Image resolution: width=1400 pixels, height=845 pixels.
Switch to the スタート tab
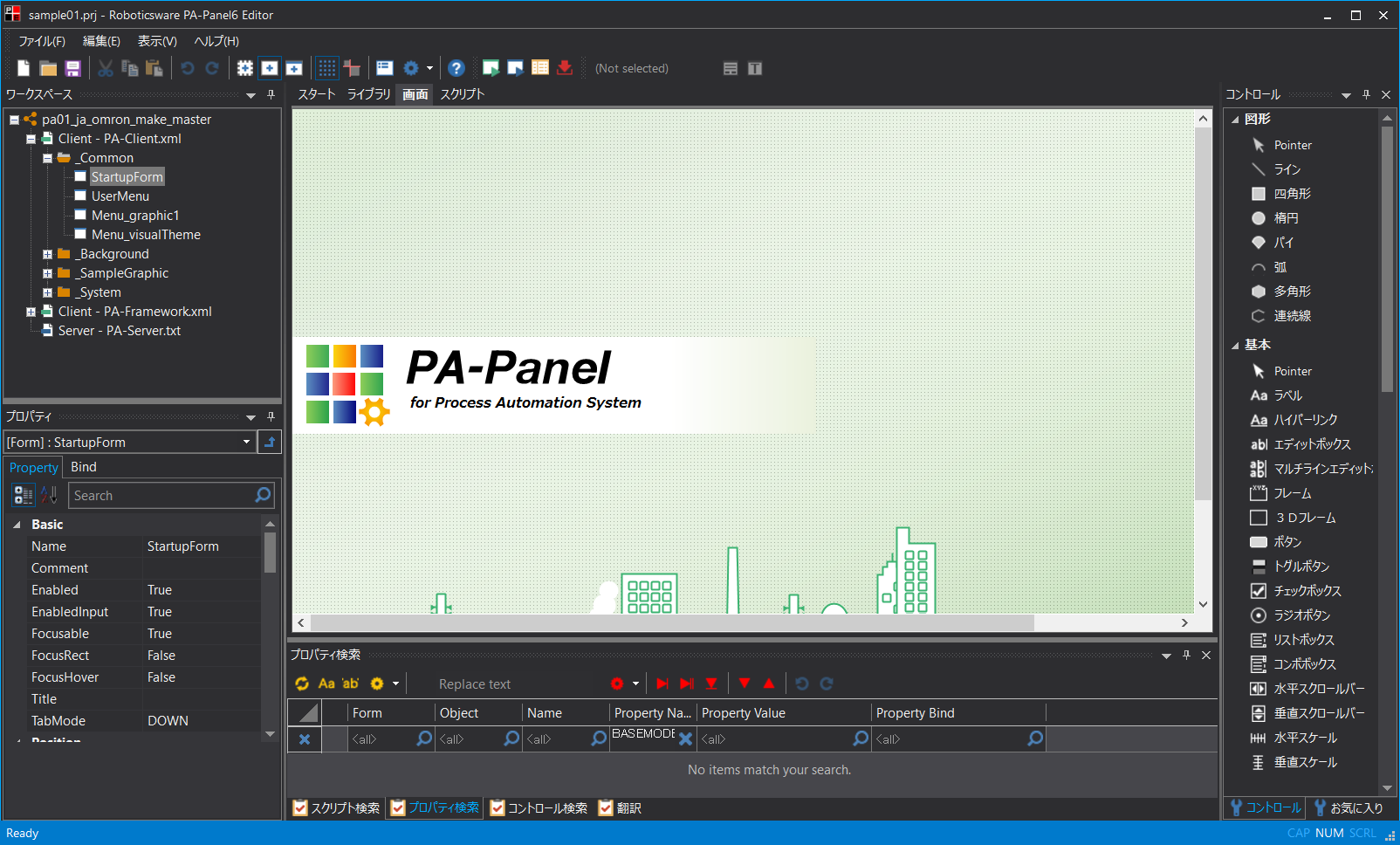317,94
